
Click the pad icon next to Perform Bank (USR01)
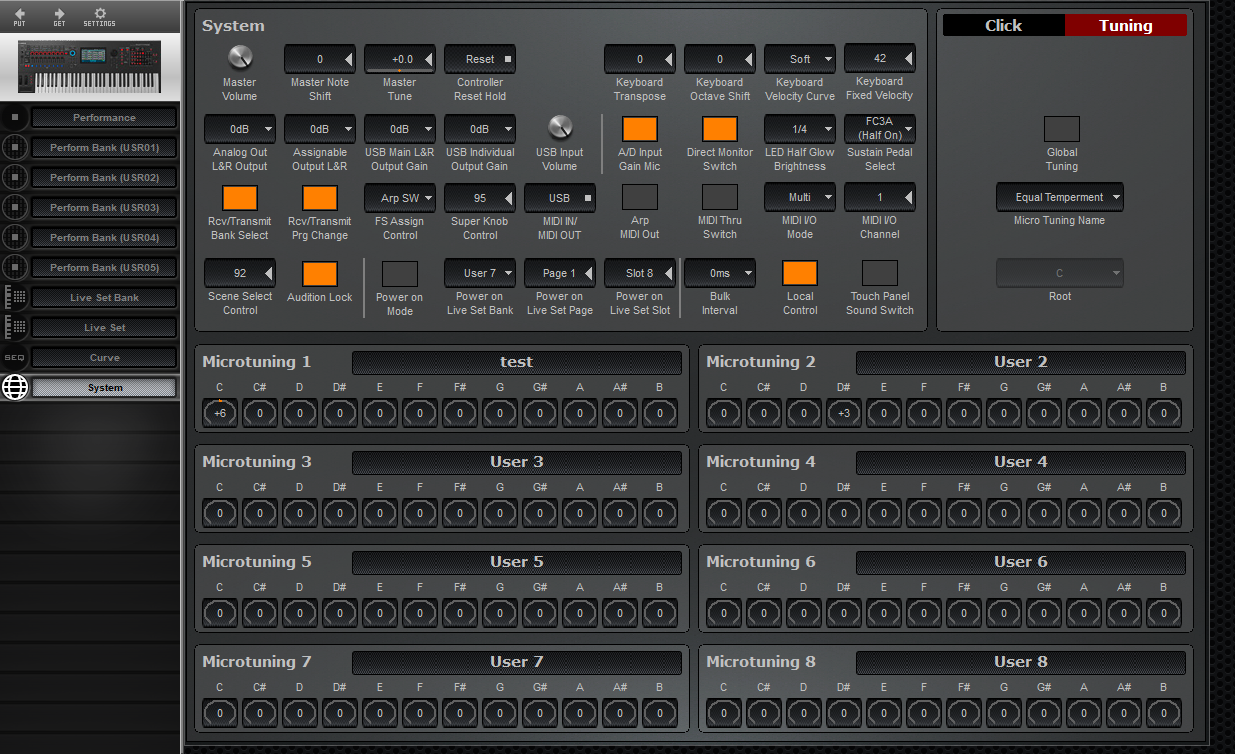pyautogui.click(x=14, y=147)
